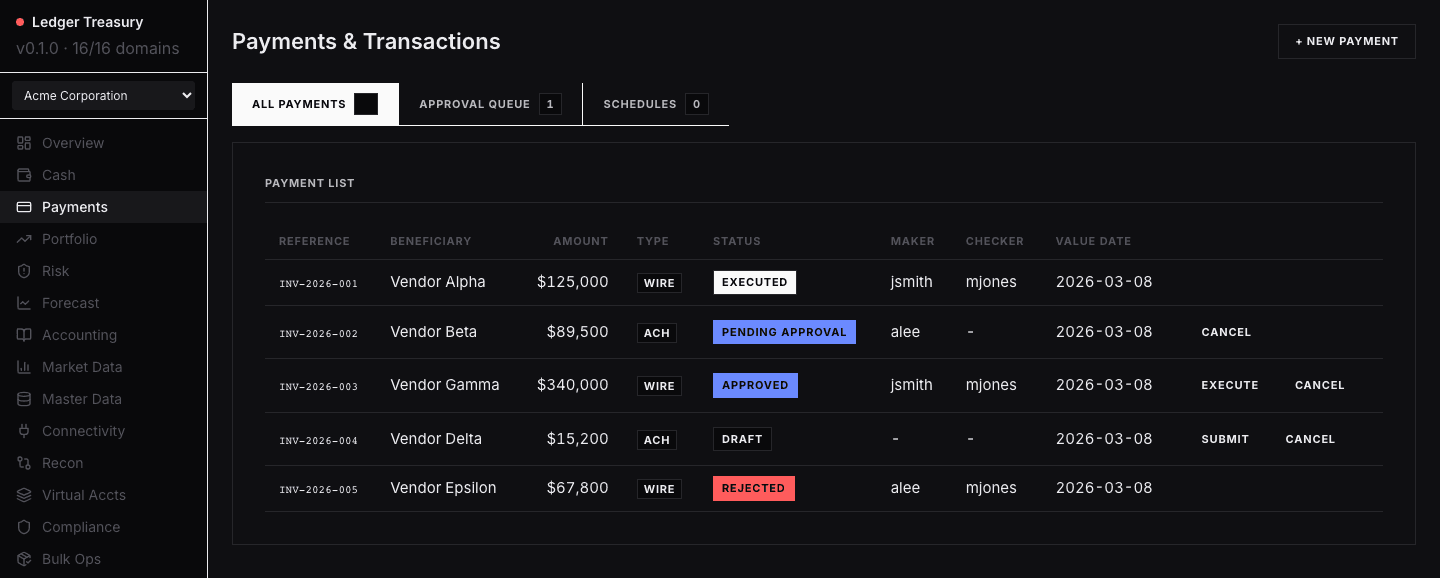This screenshot has width=1440, height=578.
Task: Switch to the Schedules tab
Action: (656, 104)
